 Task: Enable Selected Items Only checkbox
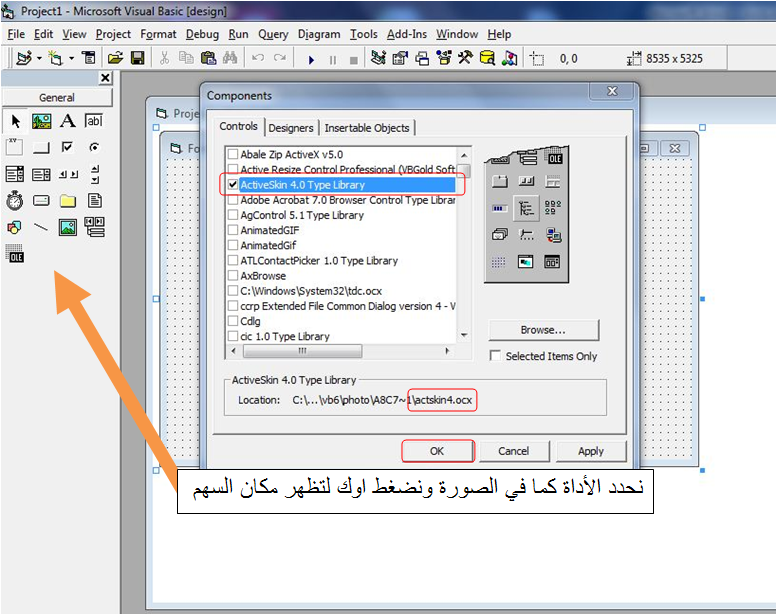tap(495, 356)
